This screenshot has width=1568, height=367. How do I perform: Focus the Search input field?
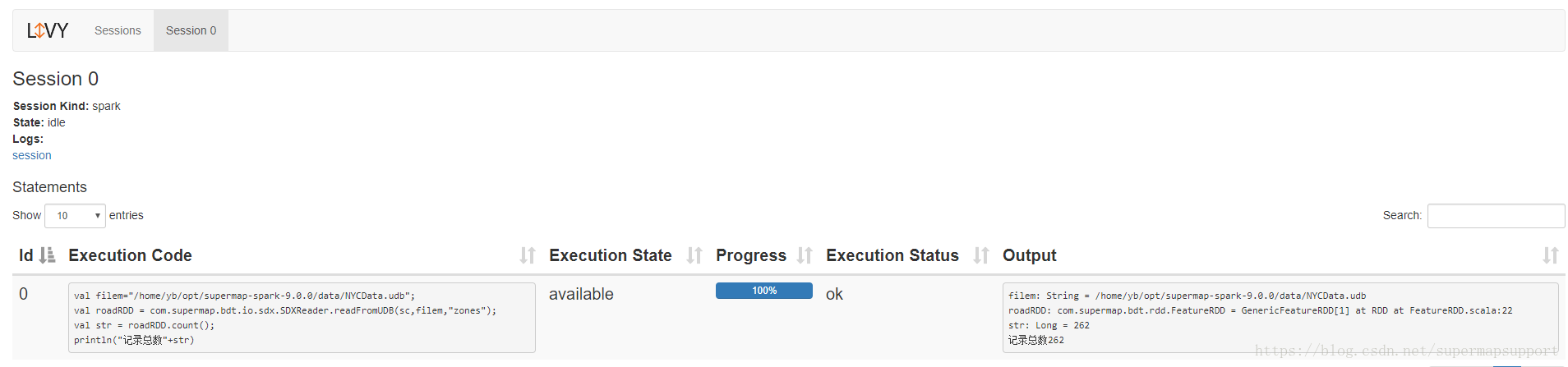[1496, 216]
